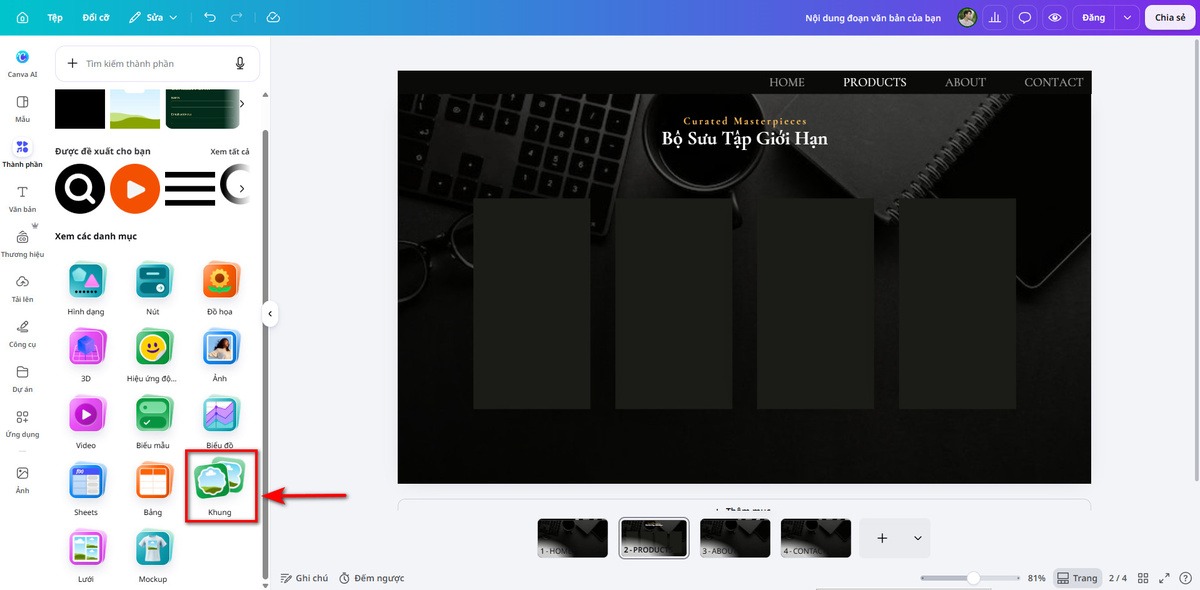Select page 4 CONTACT thumbnail

click(816, 538)
